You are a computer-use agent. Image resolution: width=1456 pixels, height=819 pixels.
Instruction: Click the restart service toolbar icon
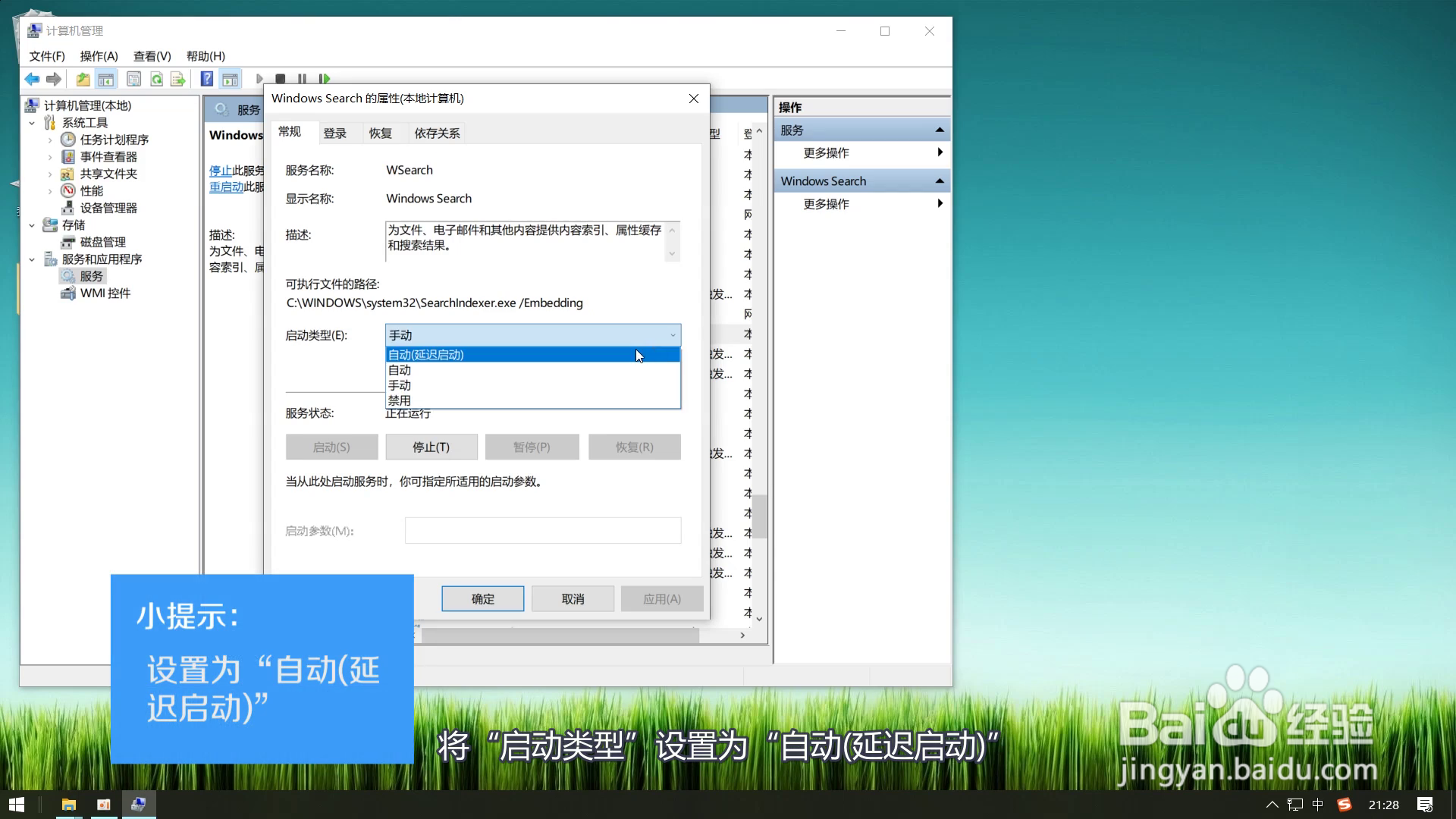(x=325, y=79)
